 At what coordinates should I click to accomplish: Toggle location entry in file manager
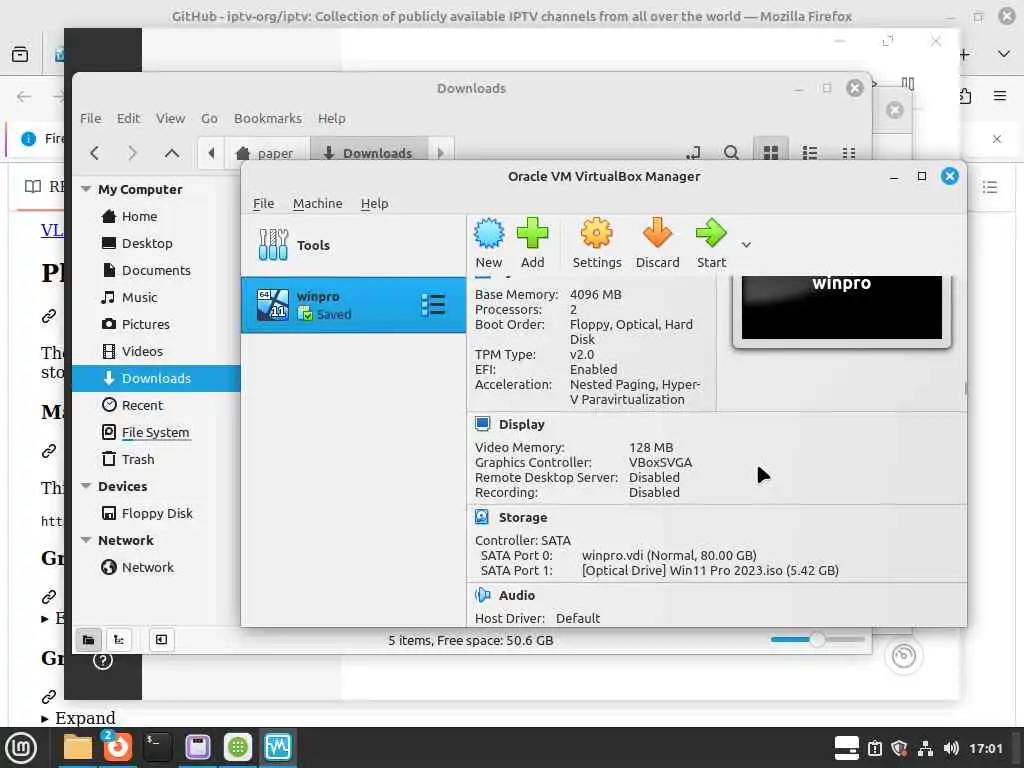tap(693, 153)
